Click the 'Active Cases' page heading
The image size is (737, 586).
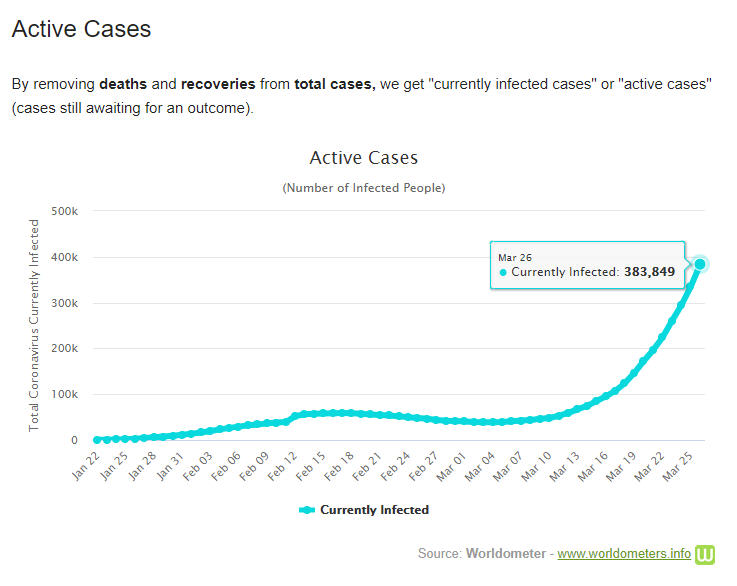[x=81, y=29]
